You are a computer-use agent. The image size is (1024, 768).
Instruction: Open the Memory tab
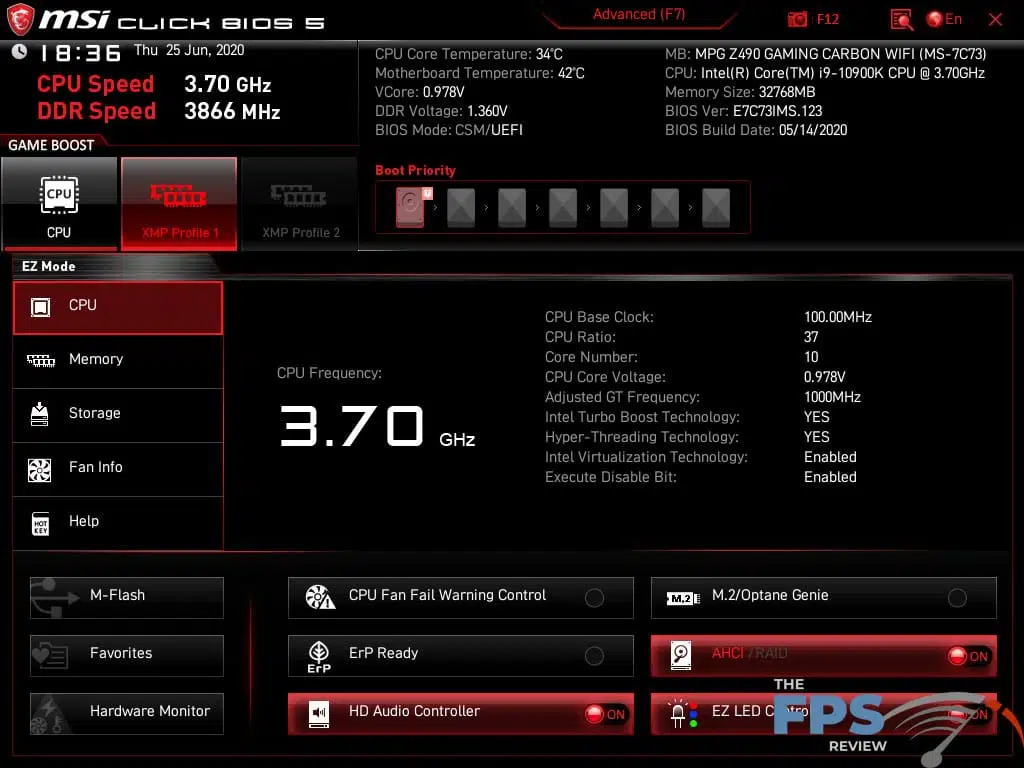(x=118, y=361)
